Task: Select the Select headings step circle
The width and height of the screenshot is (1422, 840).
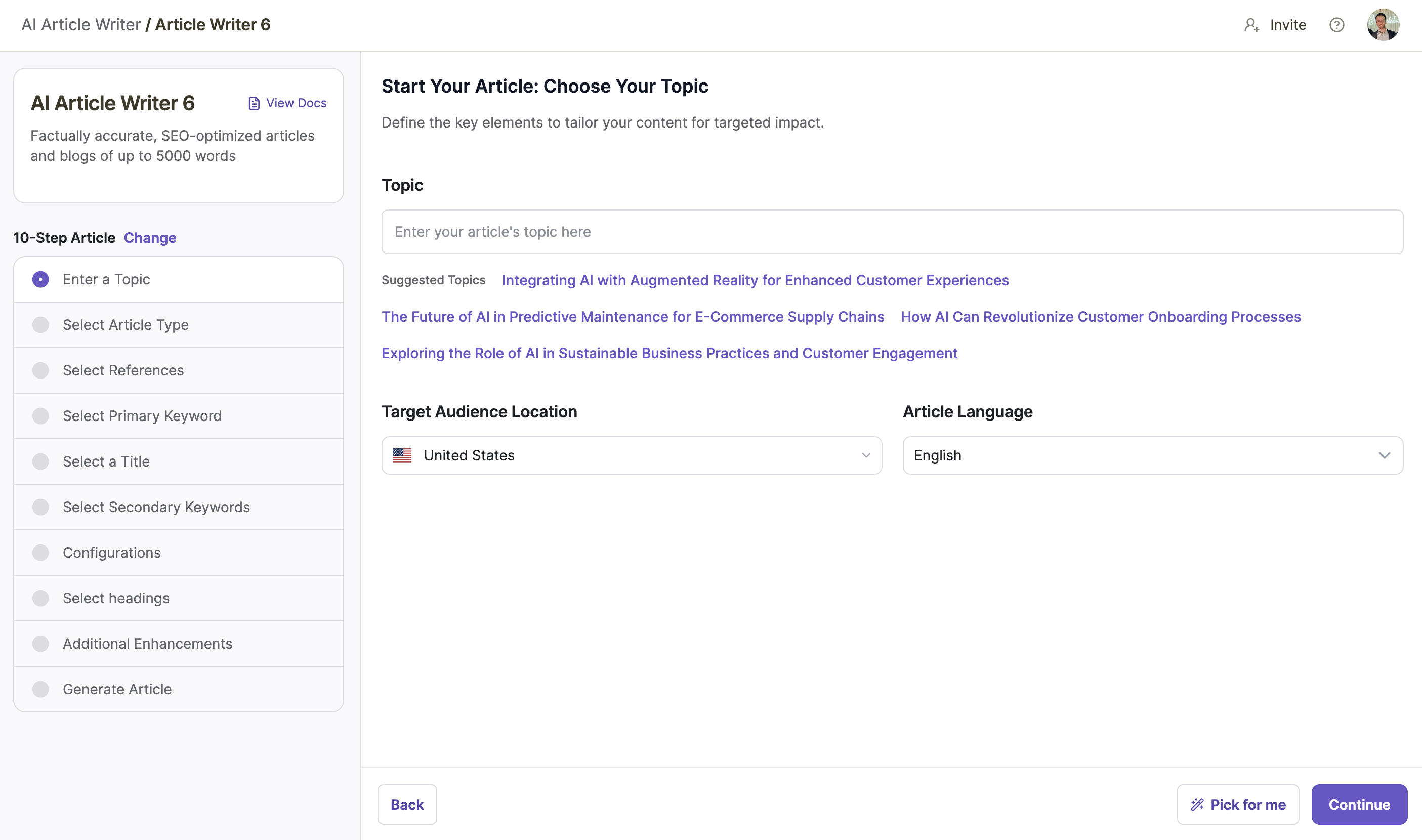Action: click(x=40, y=598)
